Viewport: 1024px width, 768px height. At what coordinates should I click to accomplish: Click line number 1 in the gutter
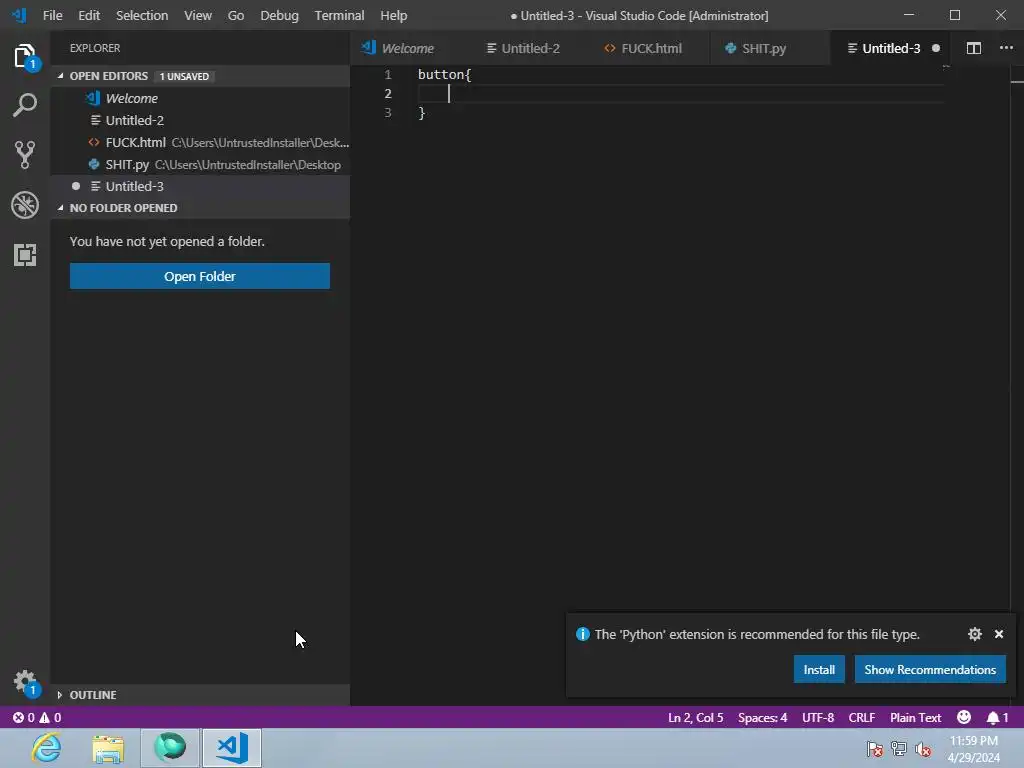(x=388, y=74)
